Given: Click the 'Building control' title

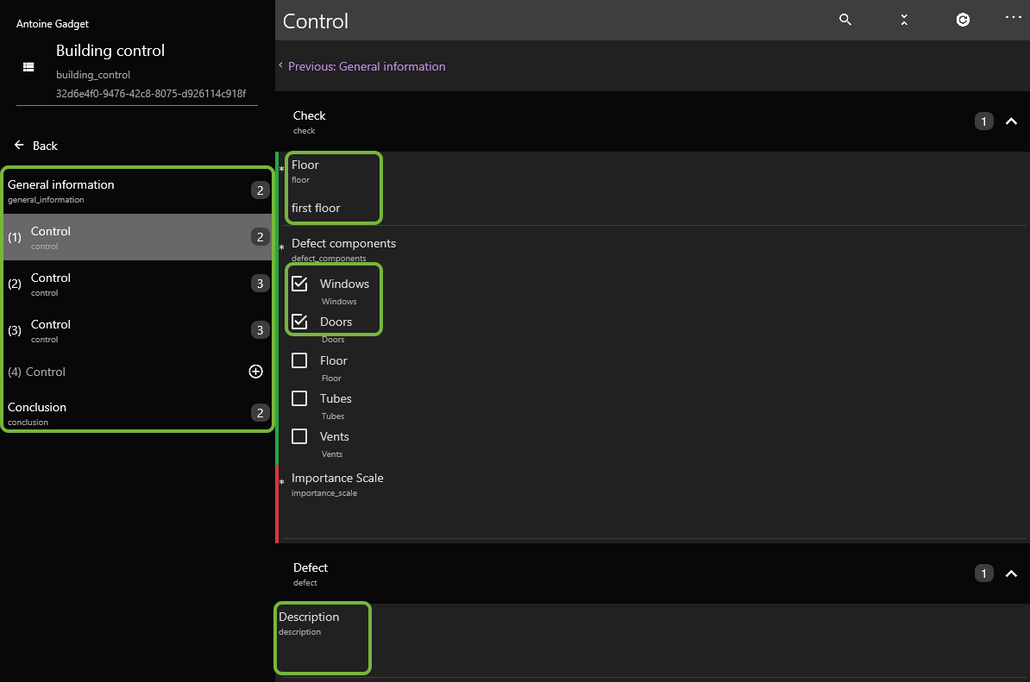Looking at the screenshot, I should pyautogui.click(x=110, y=51).
